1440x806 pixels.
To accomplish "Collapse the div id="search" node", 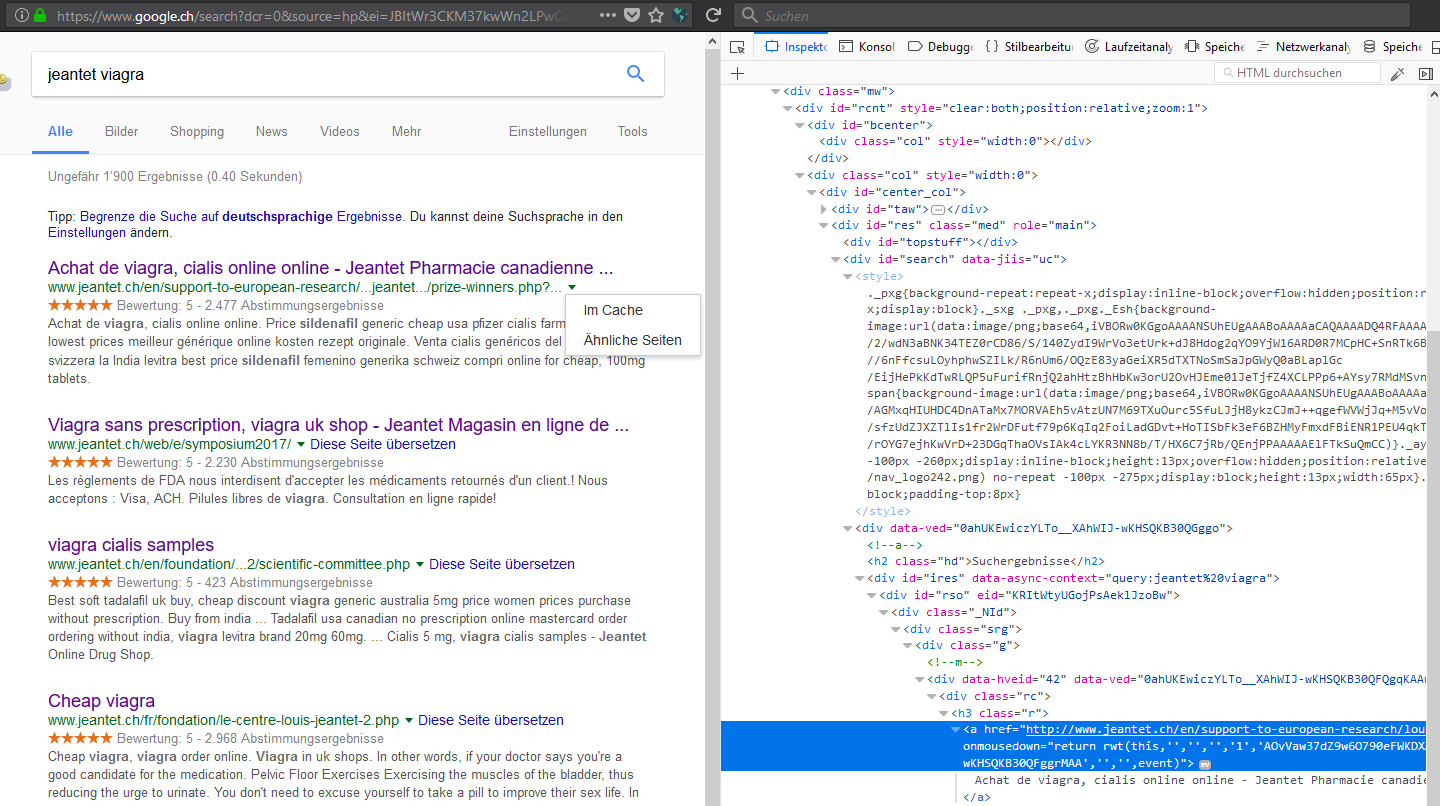I will (x=835, y=259).
